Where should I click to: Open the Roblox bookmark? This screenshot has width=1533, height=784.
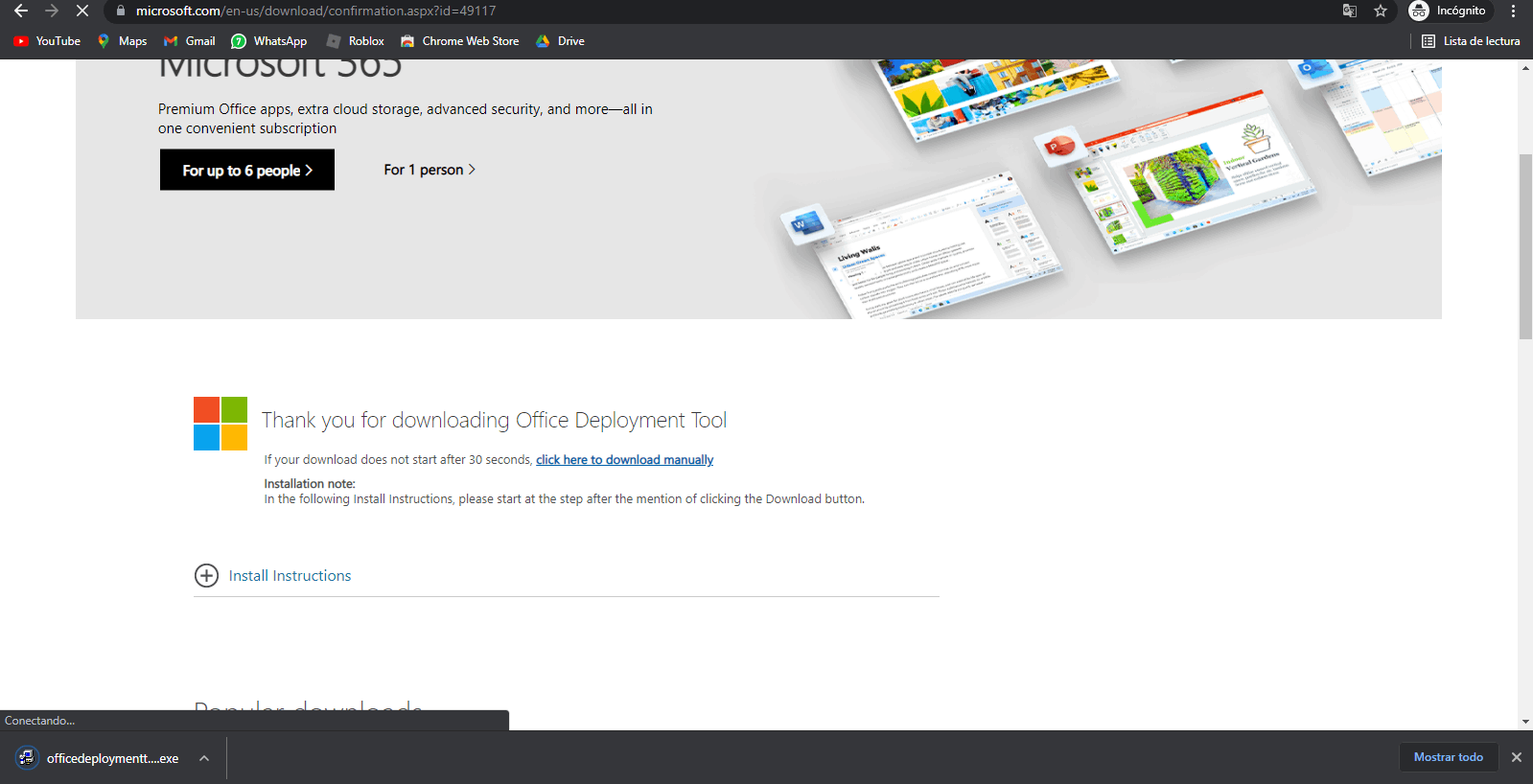point(356,41)
